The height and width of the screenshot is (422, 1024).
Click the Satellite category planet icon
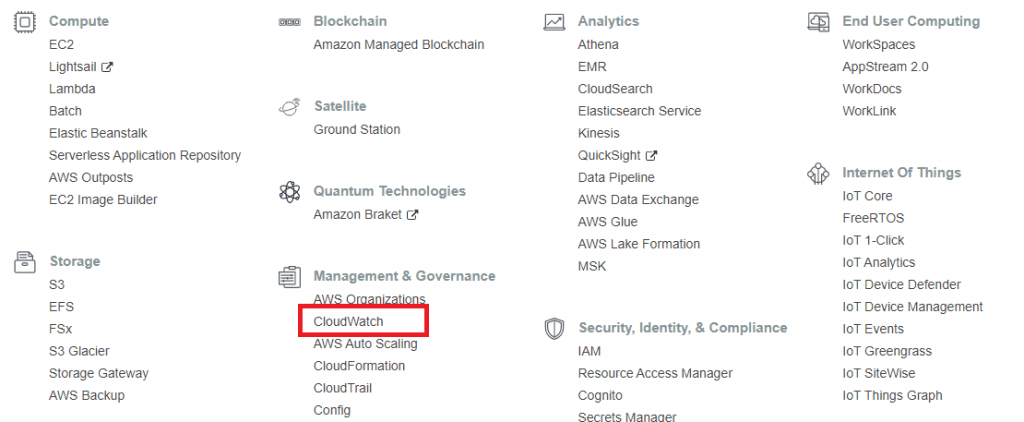tap(290, 106)
